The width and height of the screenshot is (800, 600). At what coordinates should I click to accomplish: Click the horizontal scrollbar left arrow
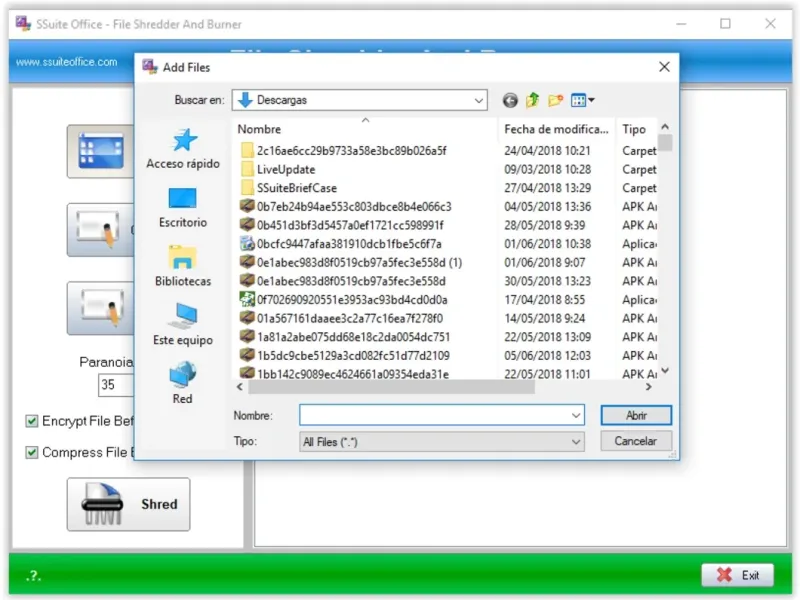point(240,387)
